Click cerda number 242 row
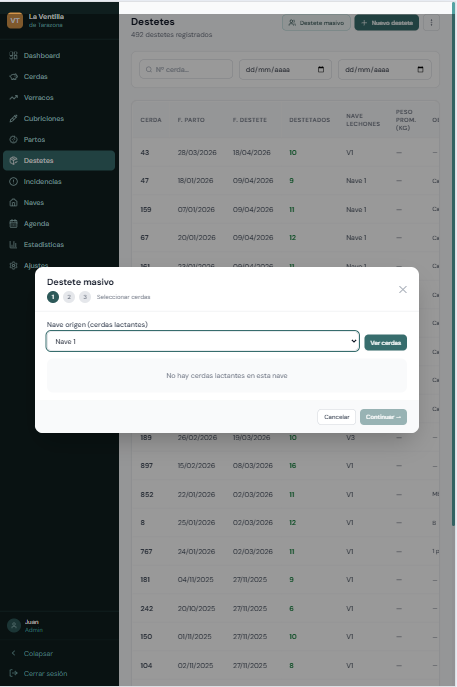The width and height of the screenshot is (457, 687). coord(286,608)
